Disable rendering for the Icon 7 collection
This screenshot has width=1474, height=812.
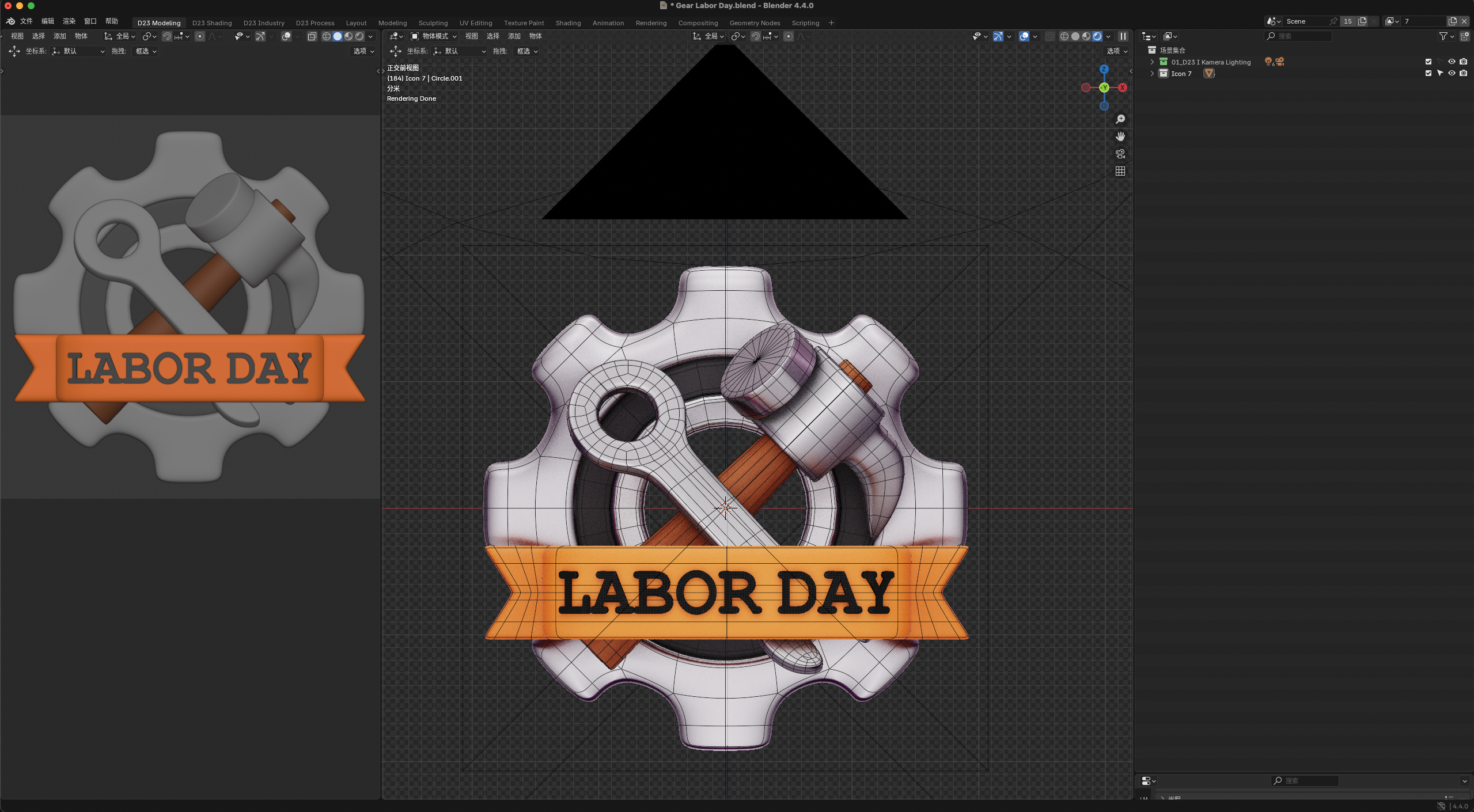tap(1464, 73)
